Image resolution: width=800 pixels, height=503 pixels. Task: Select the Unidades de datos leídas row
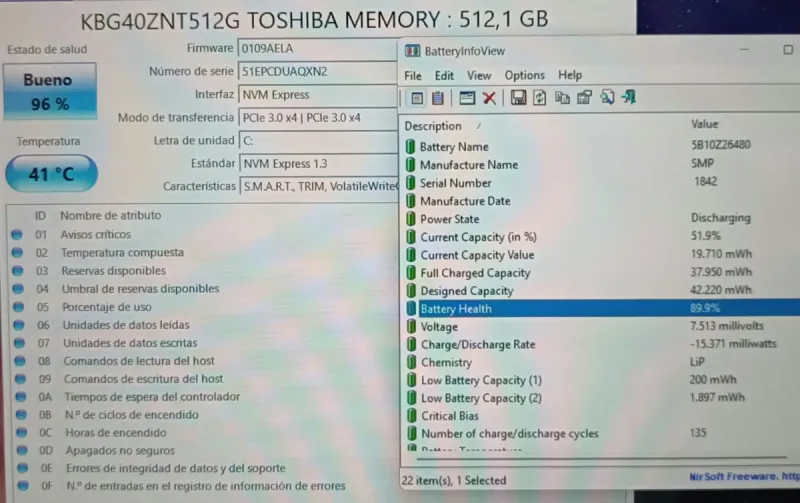point(203,325)
